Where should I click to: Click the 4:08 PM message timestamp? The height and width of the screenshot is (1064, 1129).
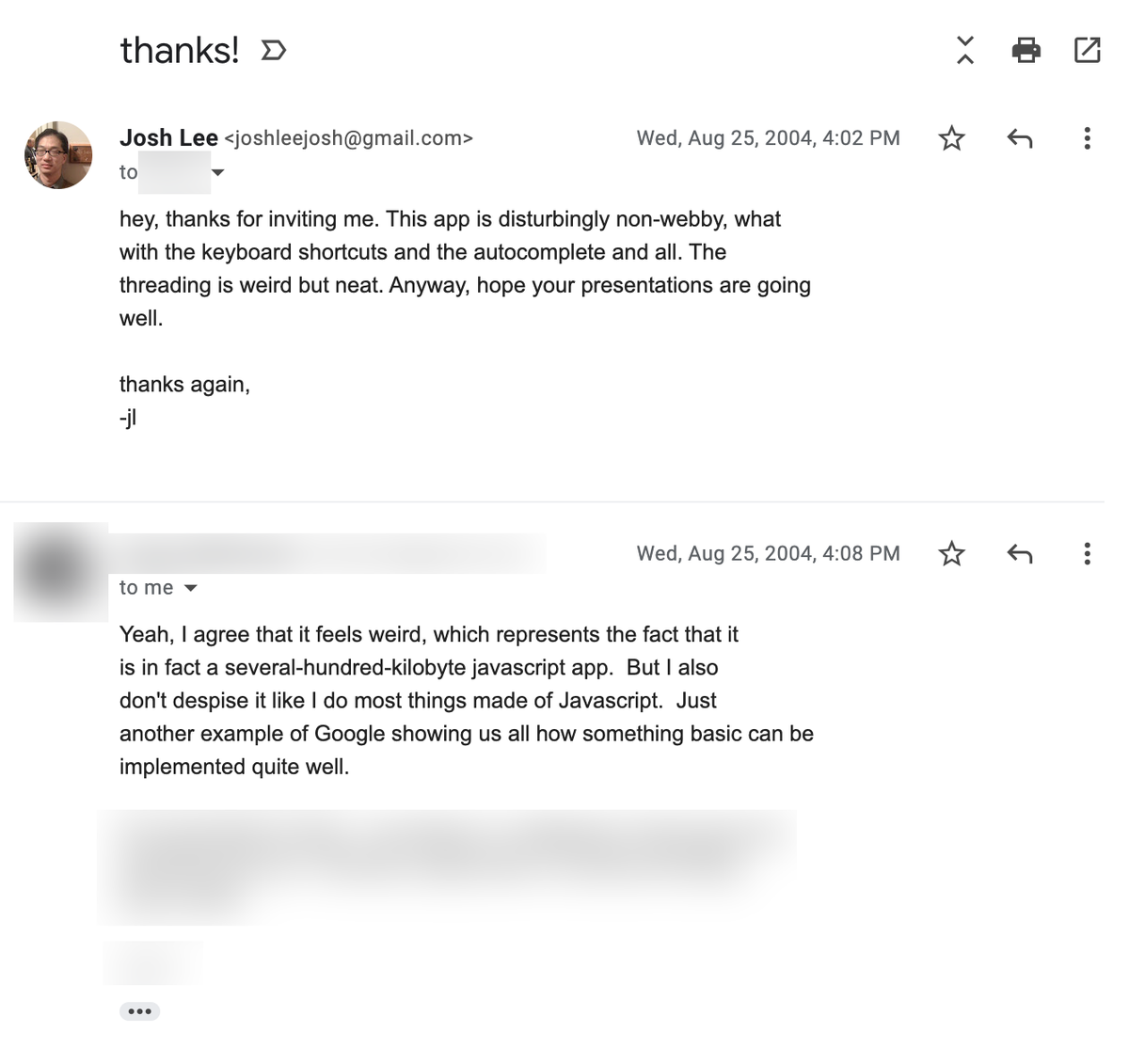768,554
